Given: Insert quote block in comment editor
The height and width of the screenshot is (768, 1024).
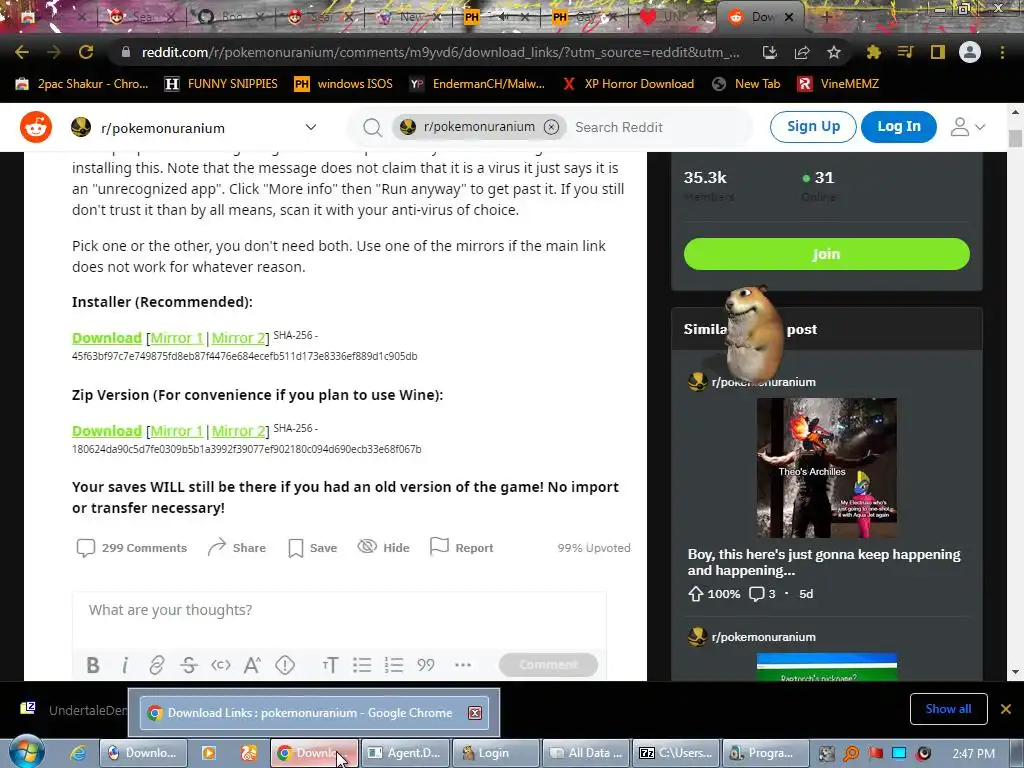Looking at the screenshot, I should coord(426,665).
